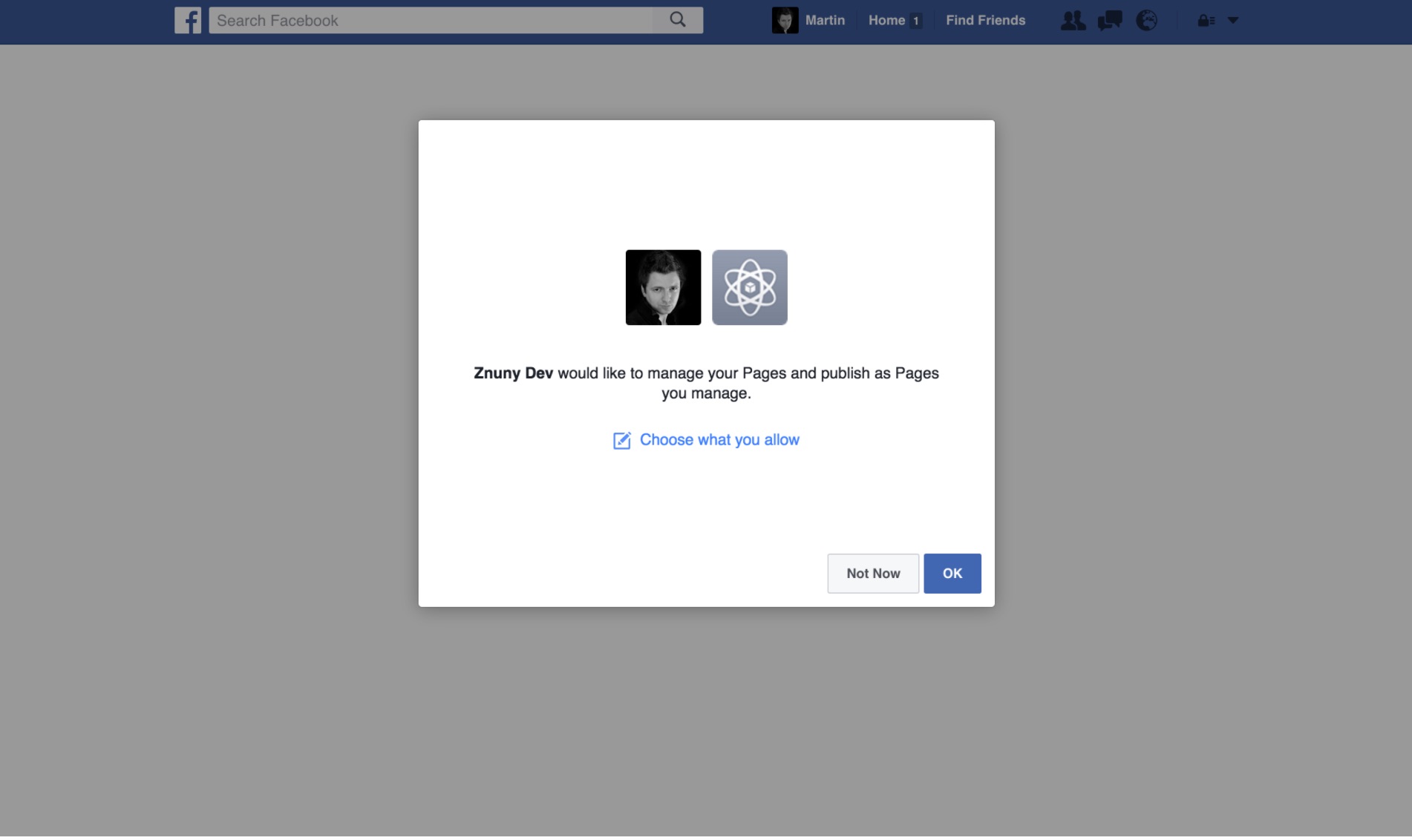The image size is (1412, 840).
Task: Click into the Search Facebook field
Action: [431, 21]
